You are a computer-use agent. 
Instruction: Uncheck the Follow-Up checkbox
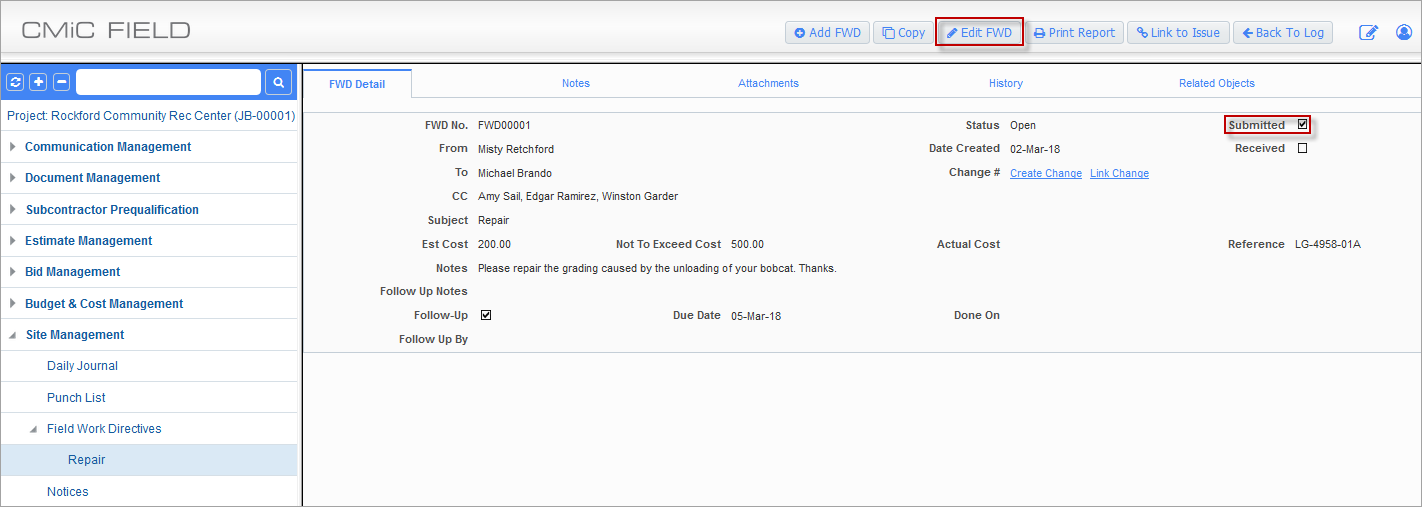[x=486, y=315]
